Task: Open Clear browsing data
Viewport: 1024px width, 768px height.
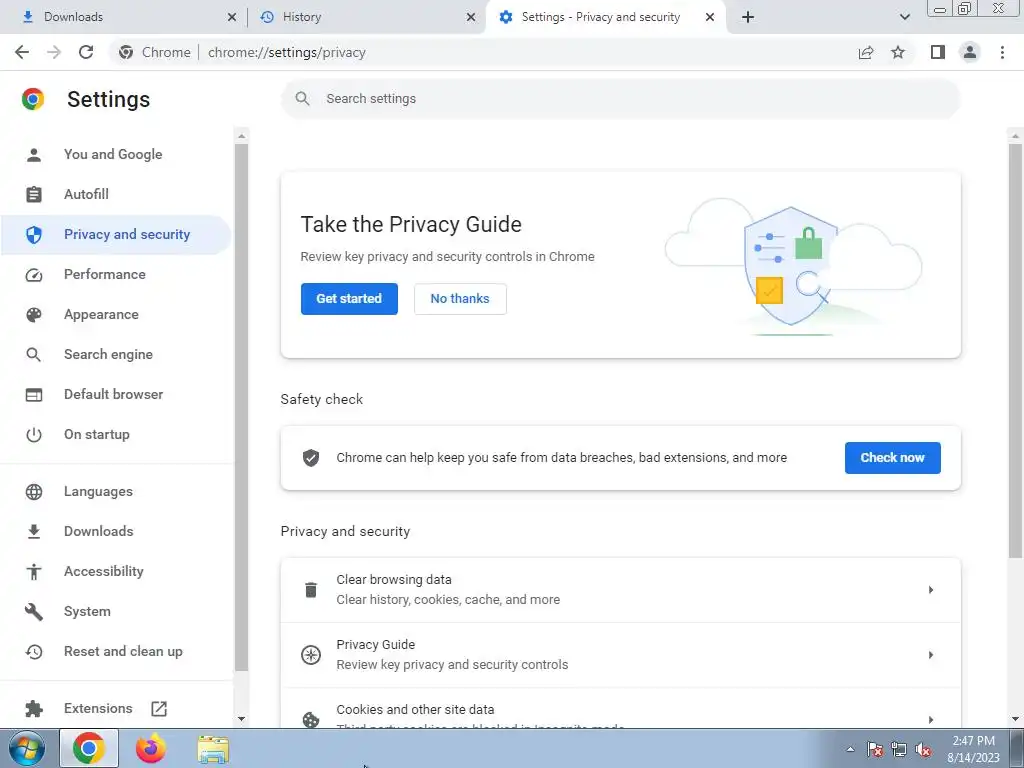Action: coord(620,590)
